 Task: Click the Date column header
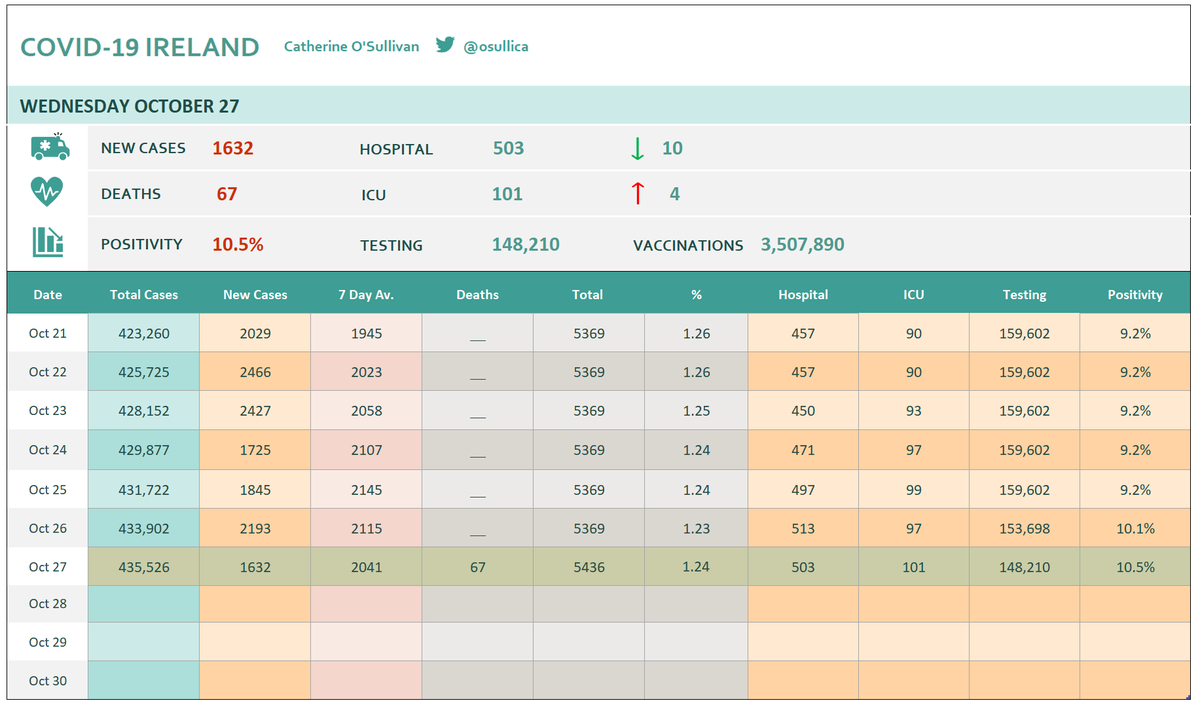pos(47,295)
